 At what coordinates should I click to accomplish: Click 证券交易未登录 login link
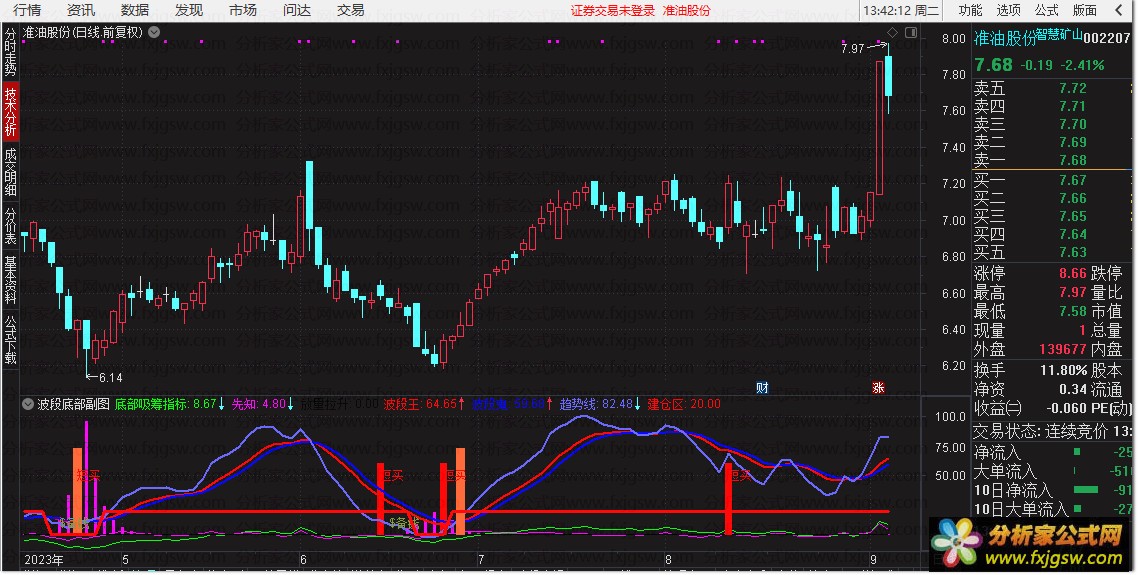point(612,11)
